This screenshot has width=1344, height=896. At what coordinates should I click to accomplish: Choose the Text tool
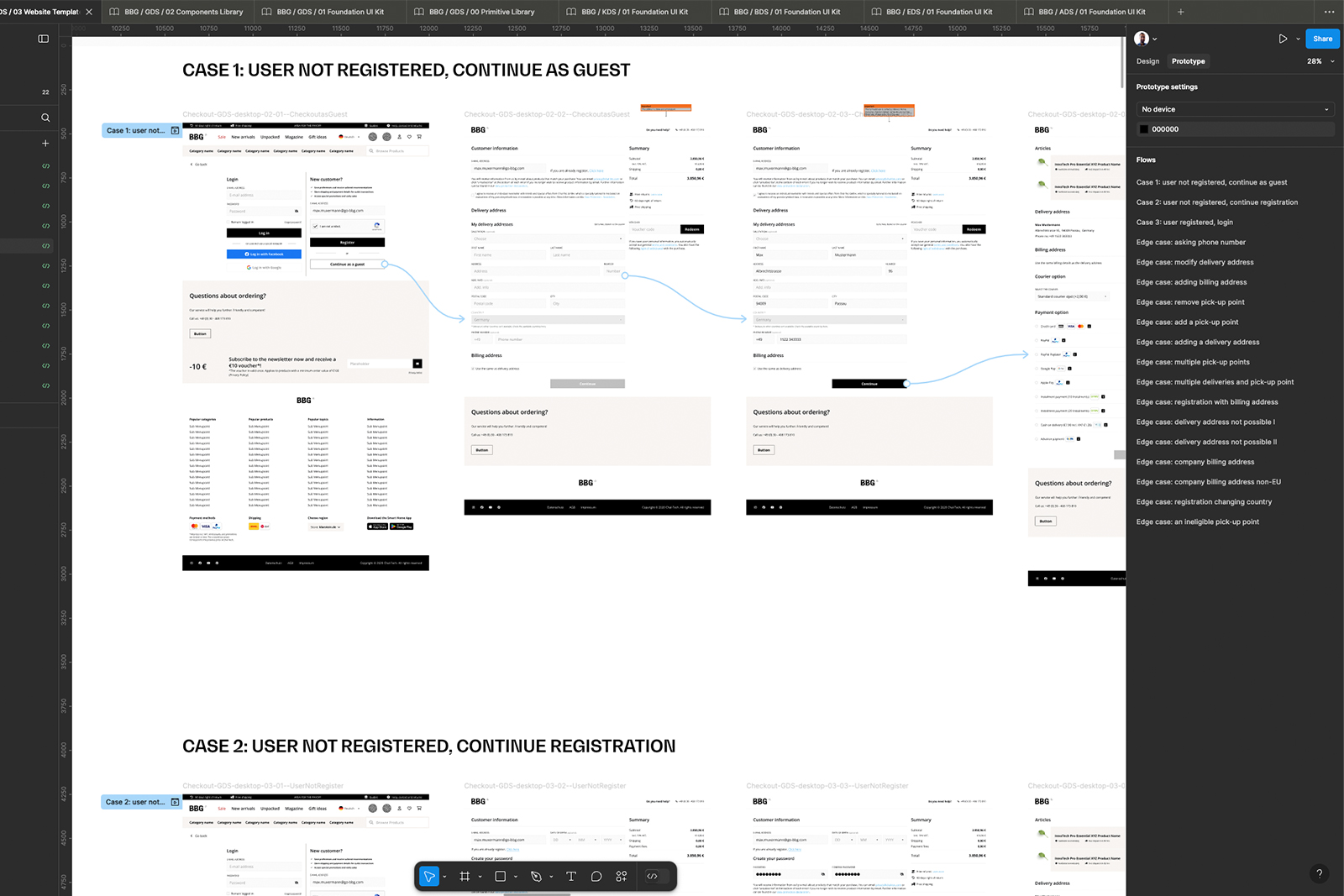tap(571, 876)
